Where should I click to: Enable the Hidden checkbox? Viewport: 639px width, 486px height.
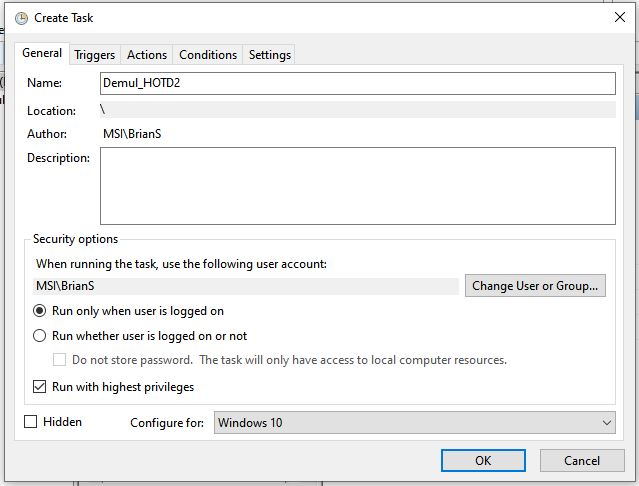31,422
